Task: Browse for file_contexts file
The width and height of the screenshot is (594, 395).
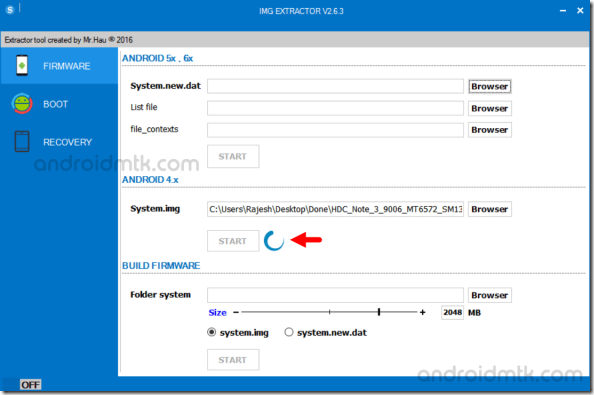Action: 489,130
